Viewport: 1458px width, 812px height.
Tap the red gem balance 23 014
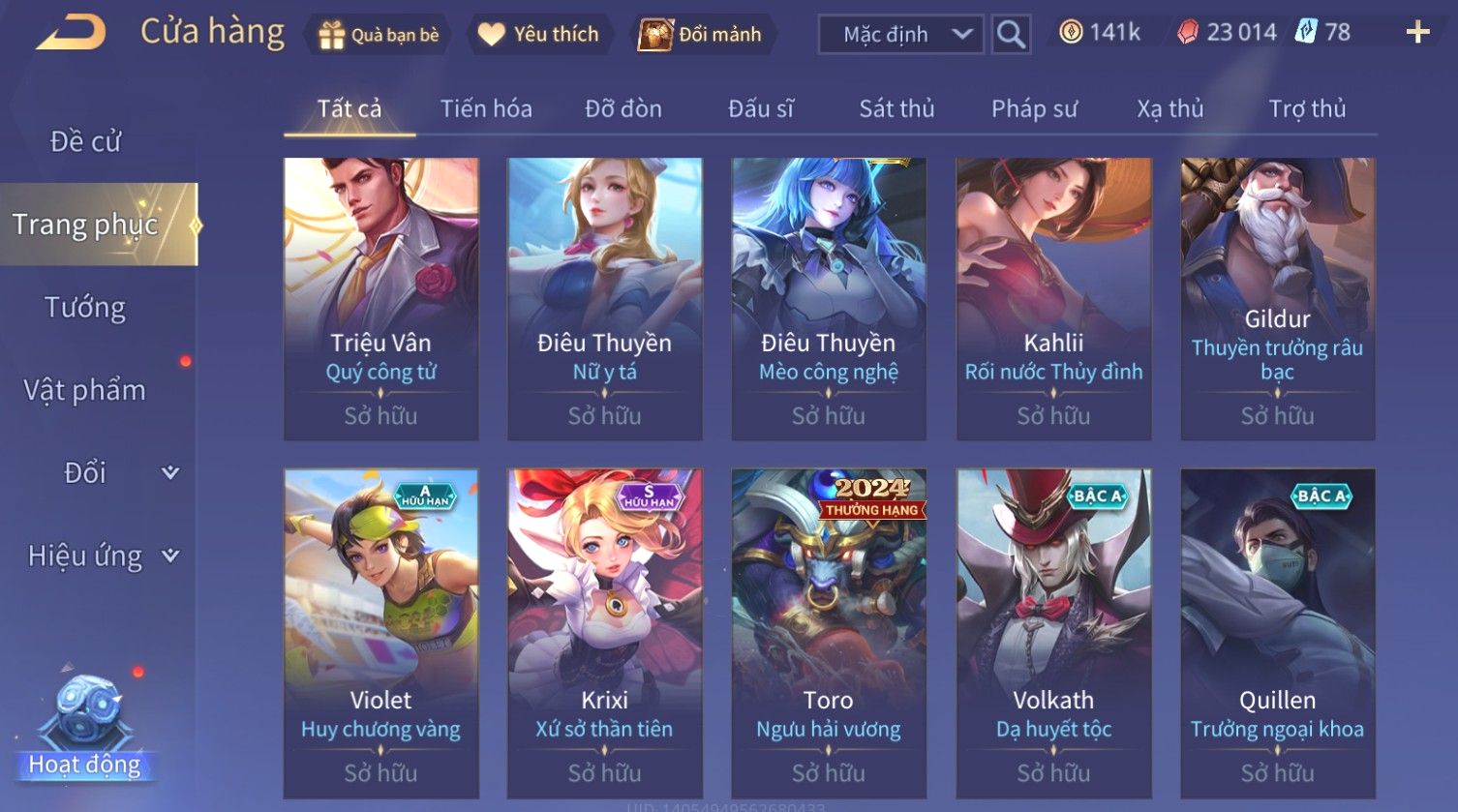click(1227, 33)
